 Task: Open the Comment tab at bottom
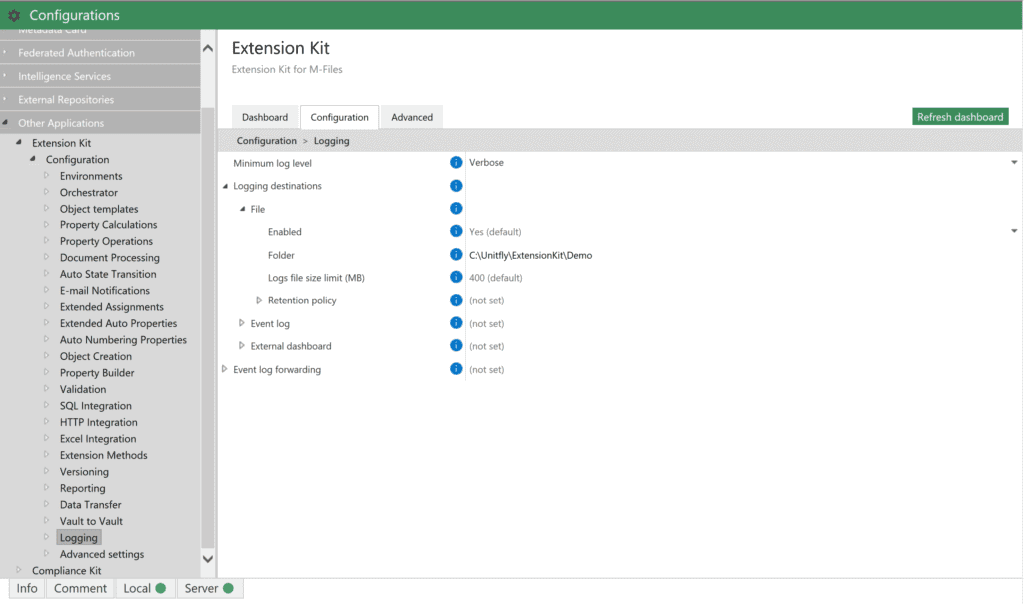point(80,588)
